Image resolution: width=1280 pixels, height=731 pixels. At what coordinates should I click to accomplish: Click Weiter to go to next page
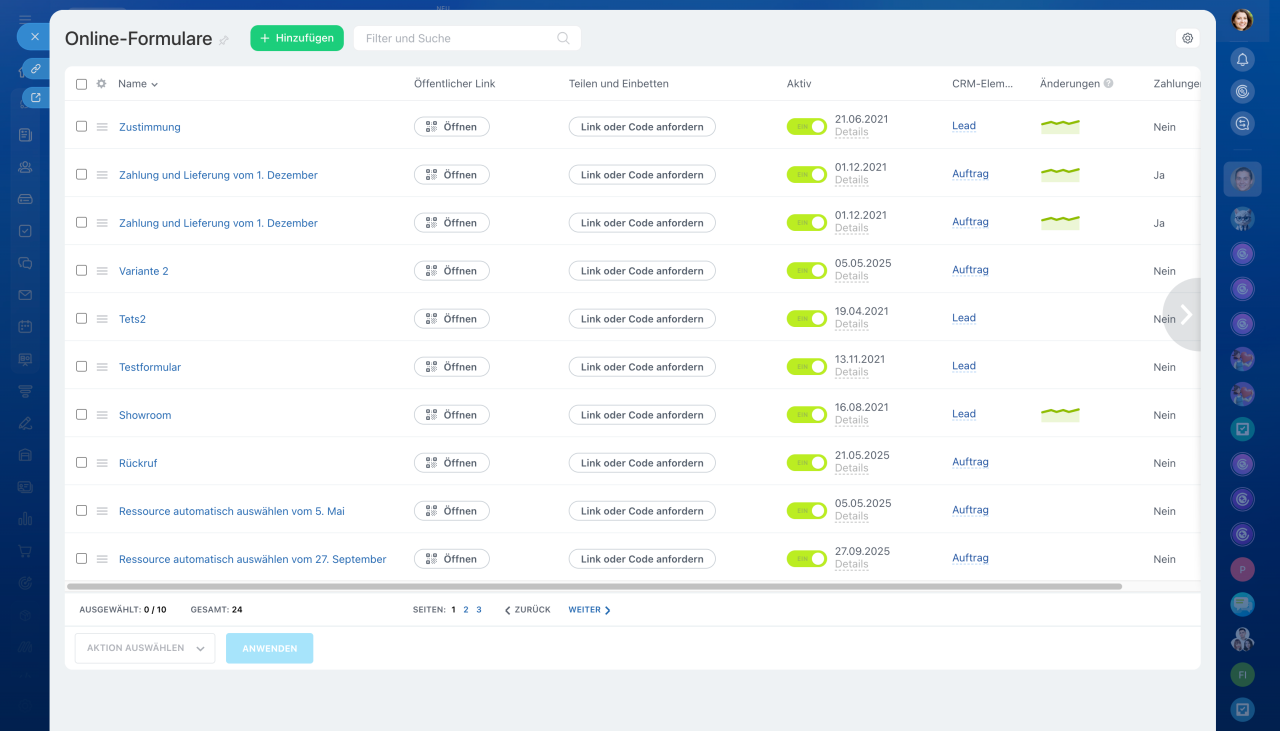pos(589,610)
